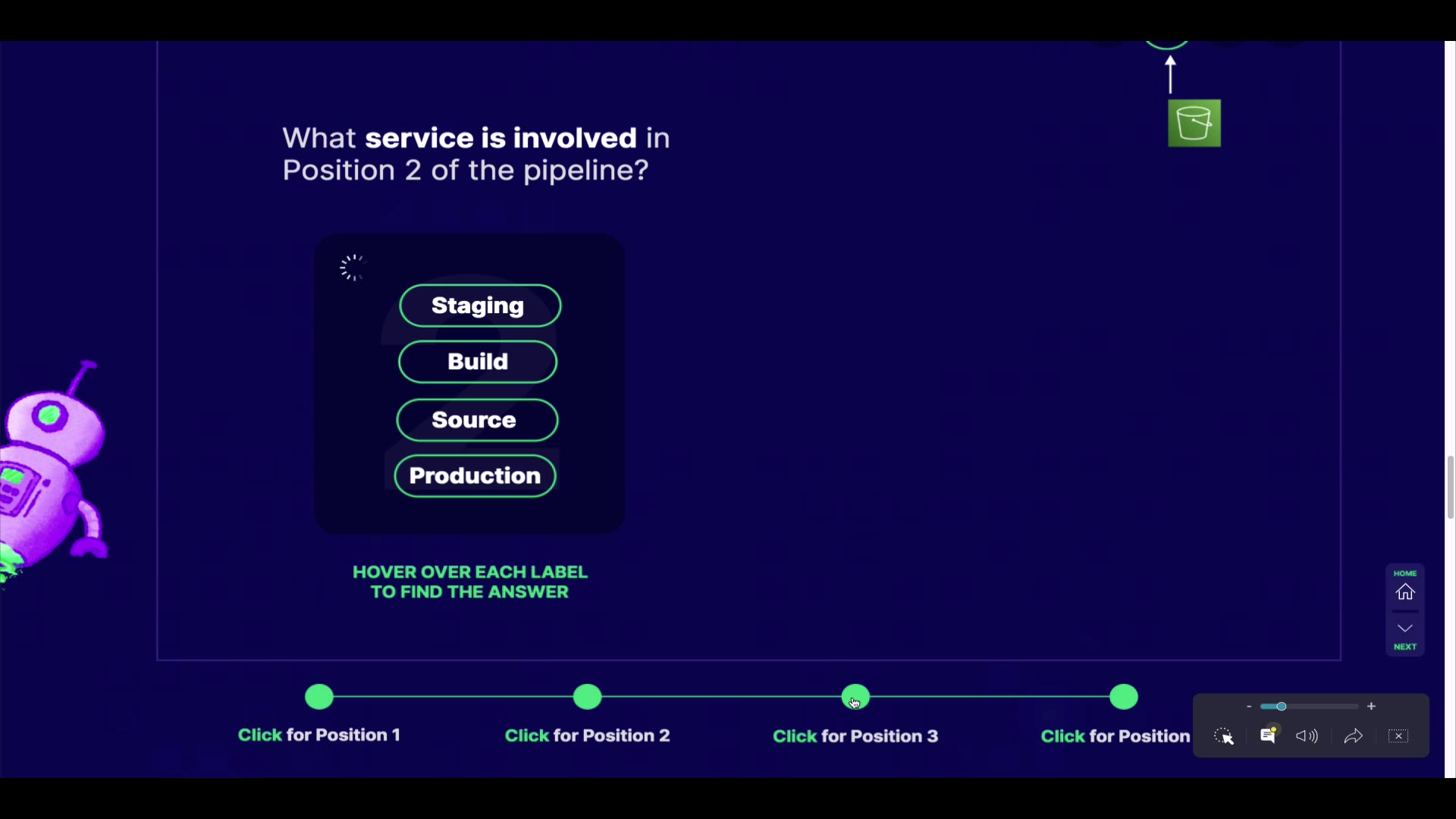Viewport: 1456px width, 819px height.
Task: Select the Build label
Action: pyautogui.click(x=478, y=362)
